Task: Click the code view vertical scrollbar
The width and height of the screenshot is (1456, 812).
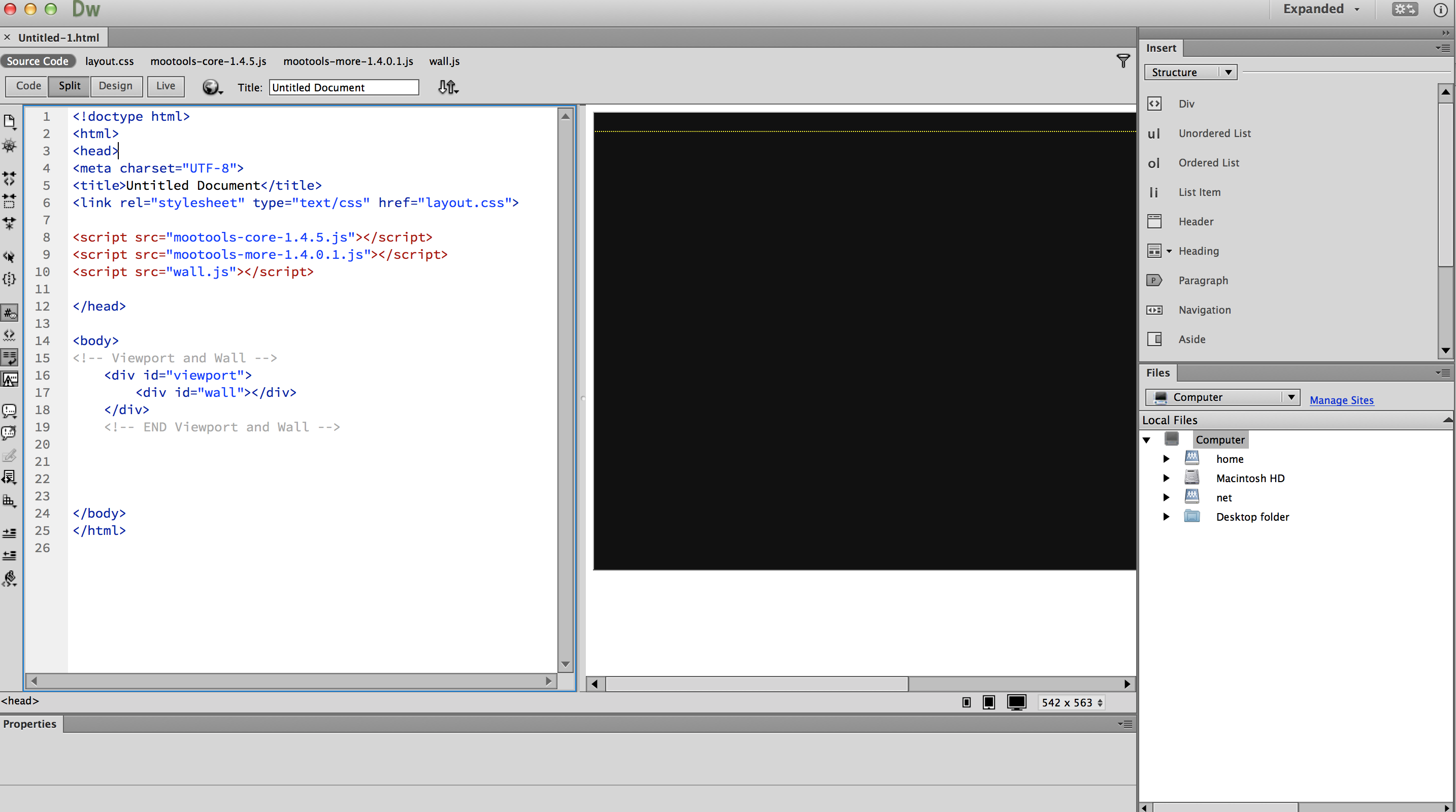Action: click(x=565, y=390)
